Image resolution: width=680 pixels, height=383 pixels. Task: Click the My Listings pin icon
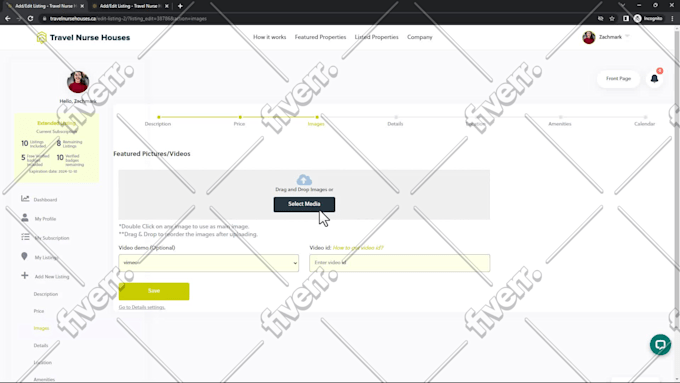tap(24, 256)
